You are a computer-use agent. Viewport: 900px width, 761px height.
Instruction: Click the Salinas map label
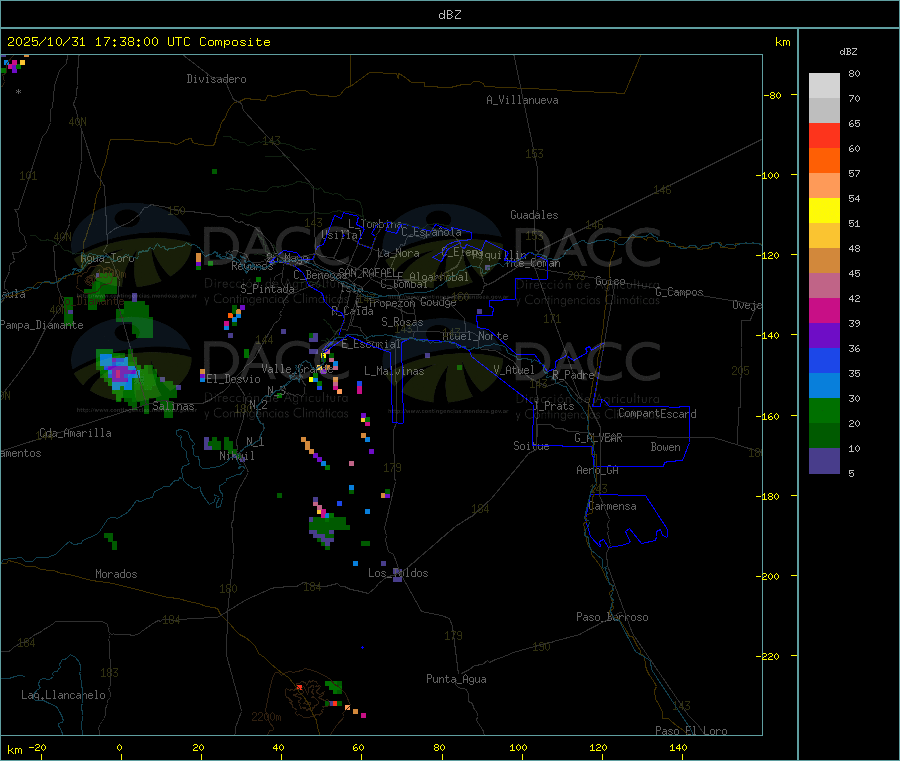tap(173, 406)
